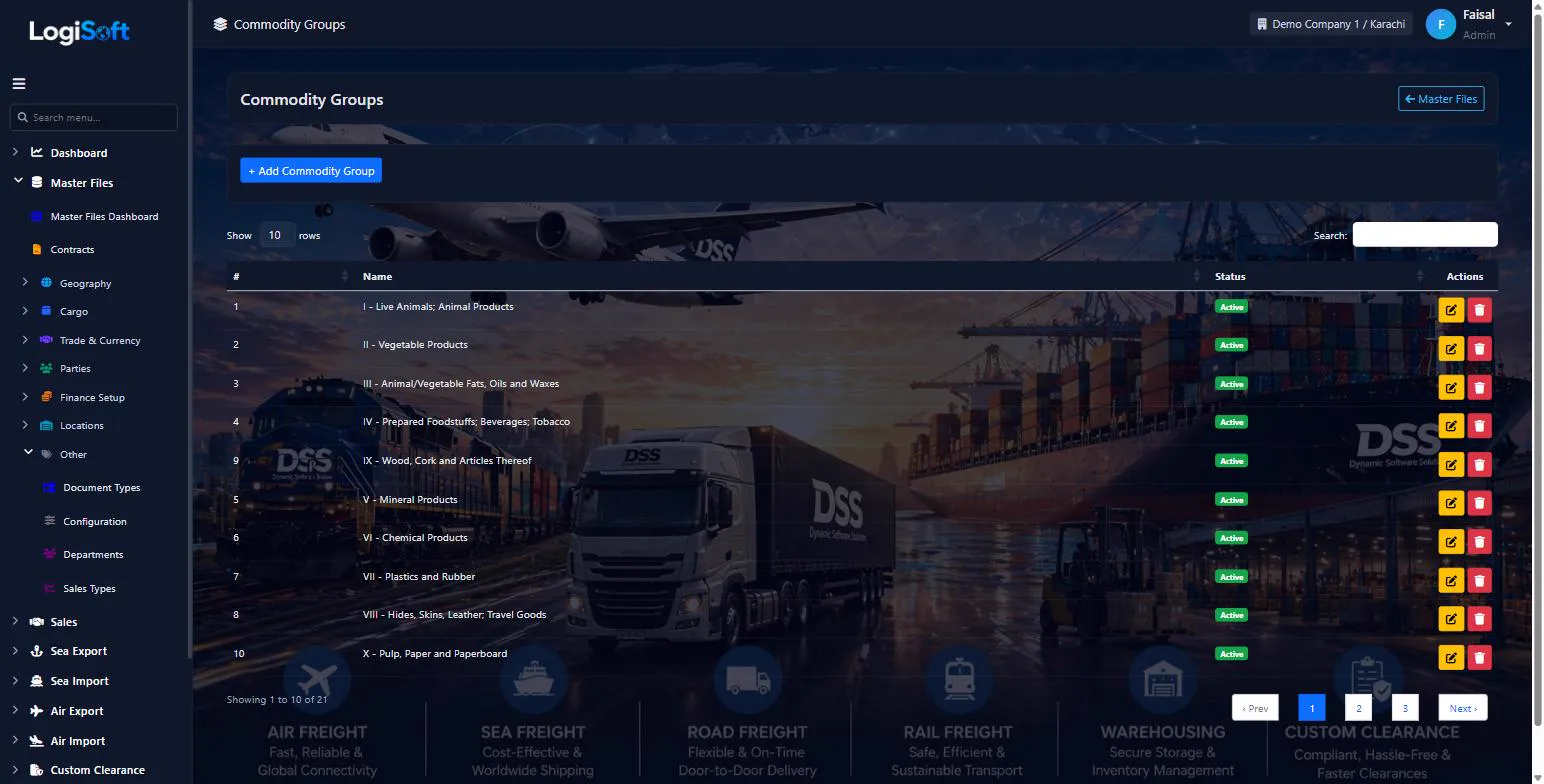The width and height of the screenshot is (1544, 784).
Task: Edit the Live Animals commodity group
Action: tap(1451, 309)
